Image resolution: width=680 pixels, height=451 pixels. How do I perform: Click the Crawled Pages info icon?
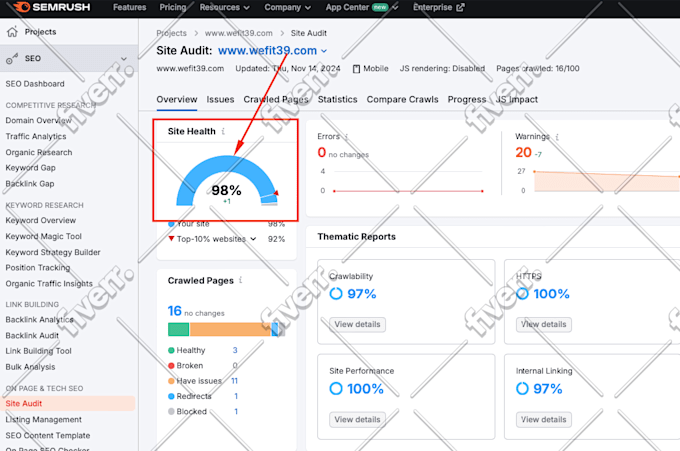tap(241, 281)
